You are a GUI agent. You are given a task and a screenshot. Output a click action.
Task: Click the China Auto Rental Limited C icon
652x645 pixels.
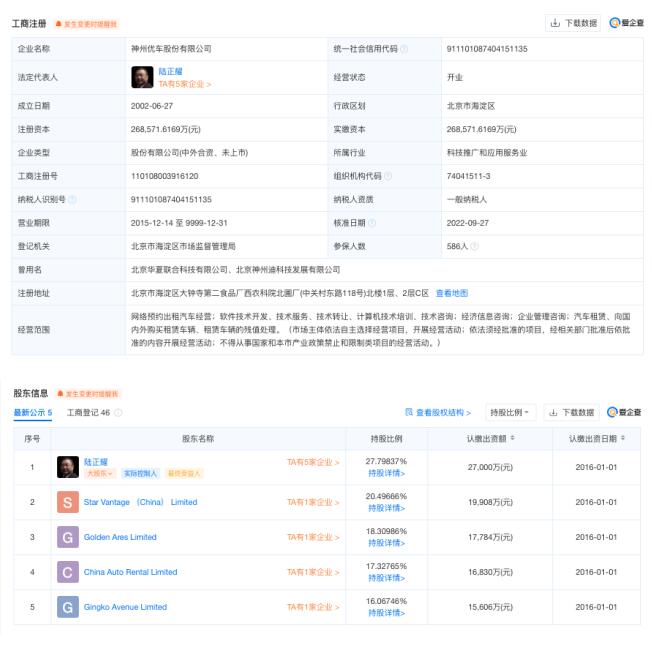click(67, 572)
